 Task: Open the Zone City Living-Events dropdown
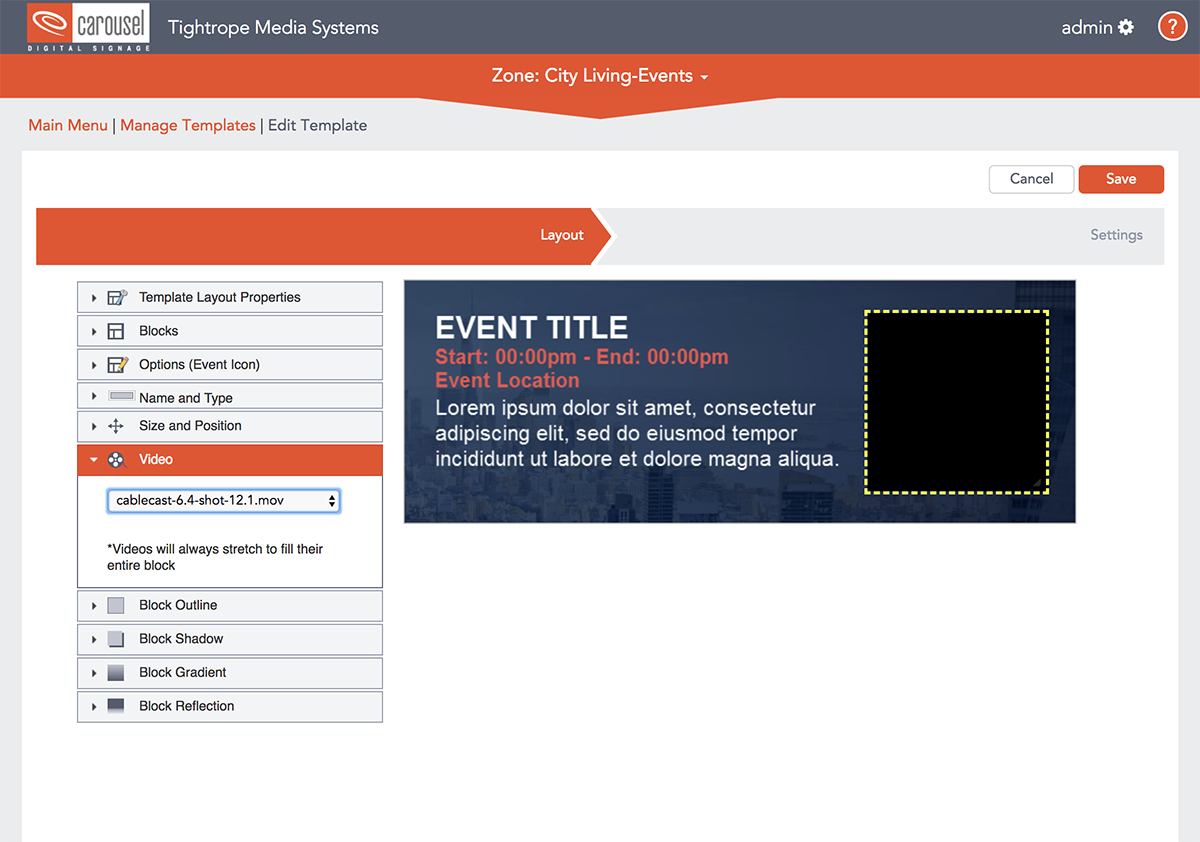pos(600,76)
